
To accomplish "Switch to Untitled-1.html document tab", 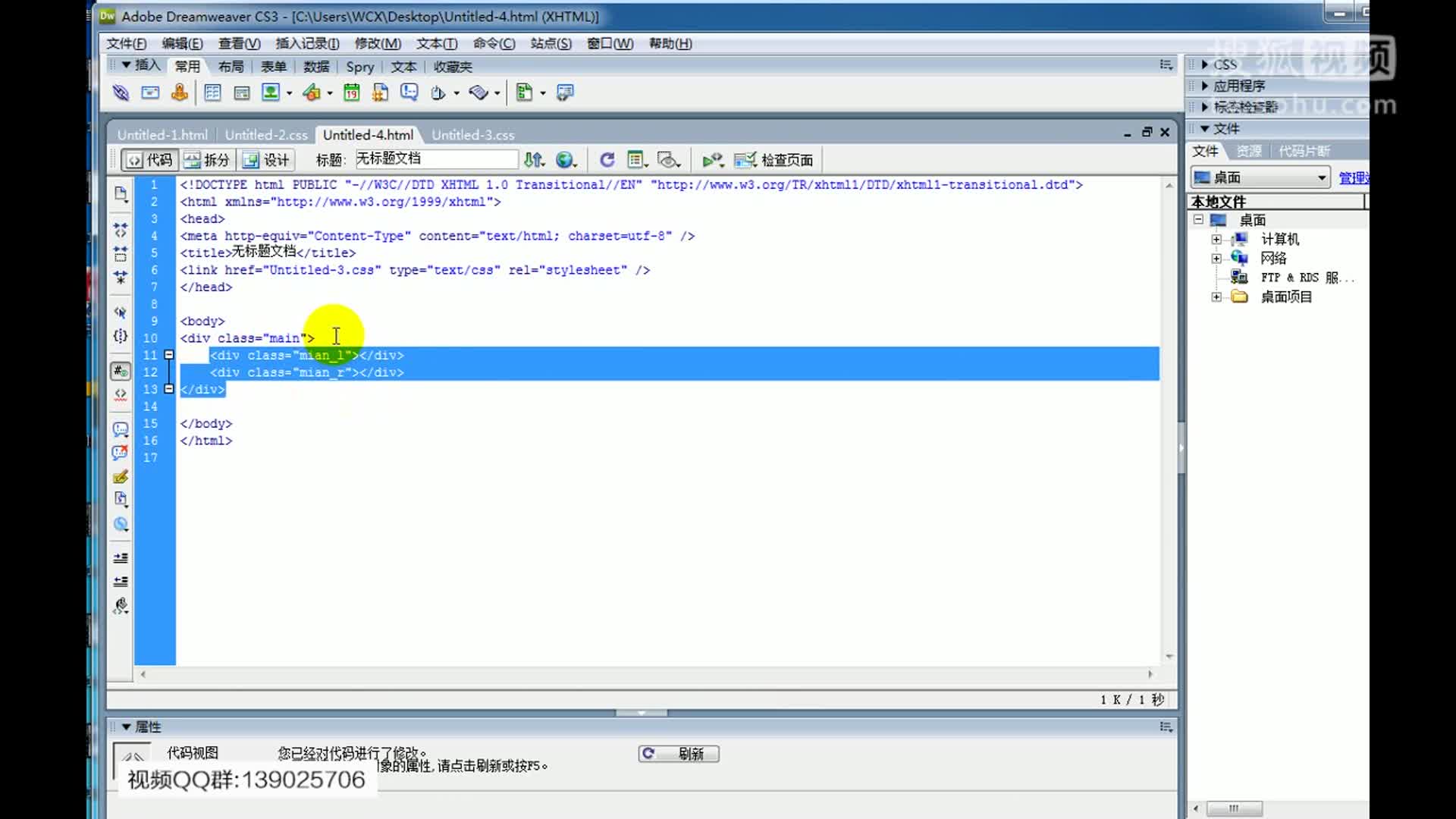I will [x=162, y=135].
